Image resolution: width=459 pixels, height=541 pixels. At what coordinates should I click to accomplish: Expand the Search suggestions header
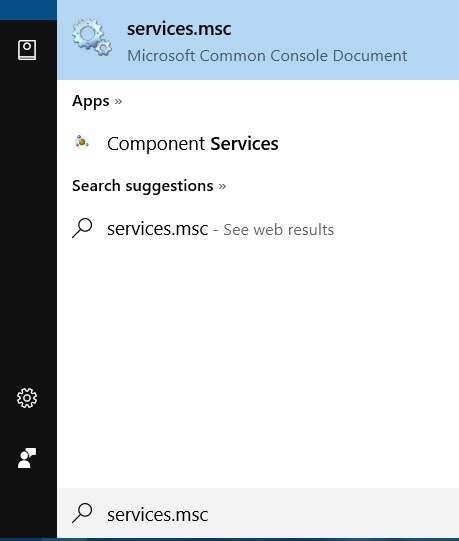point(149,186)
